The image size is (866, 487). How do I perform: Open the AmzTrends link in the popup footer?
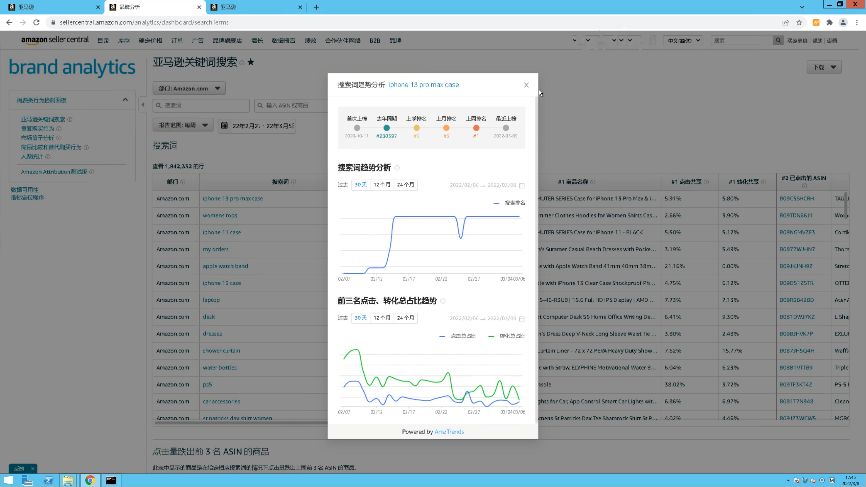449,432
